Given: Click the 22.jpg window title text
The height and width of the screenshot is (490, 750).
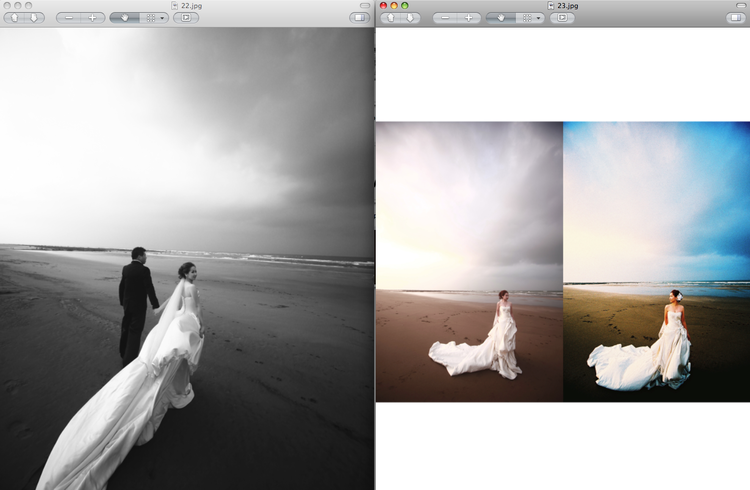Looking at the screenshot, I should (191, 6).
